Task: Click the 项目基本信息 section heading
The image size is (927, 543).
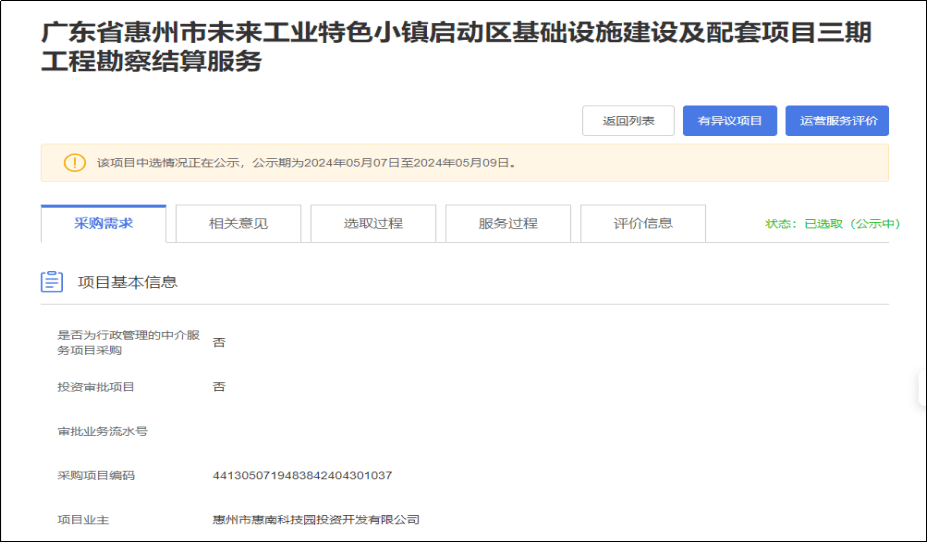Action: [x=128, y=282]
